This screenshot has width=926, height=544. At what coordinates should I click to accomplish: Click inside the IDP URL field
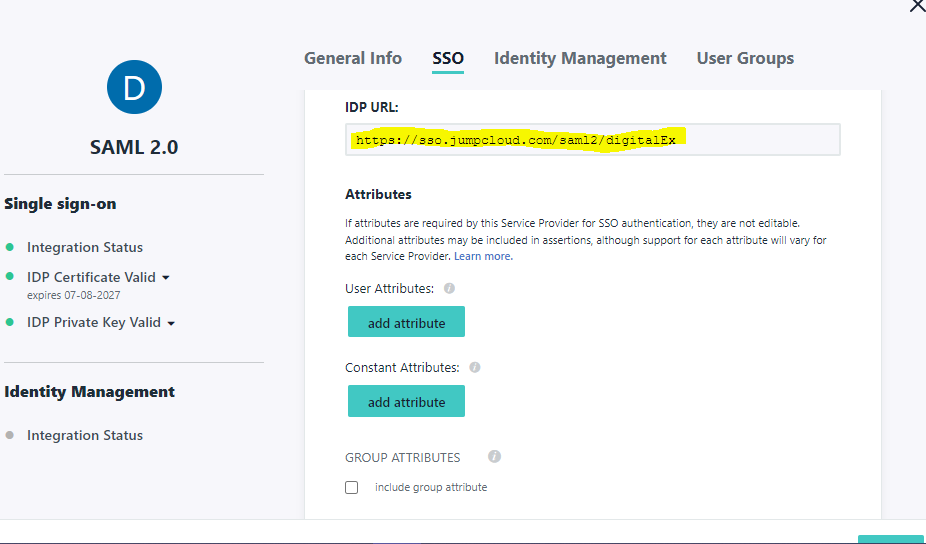(592, 140)
